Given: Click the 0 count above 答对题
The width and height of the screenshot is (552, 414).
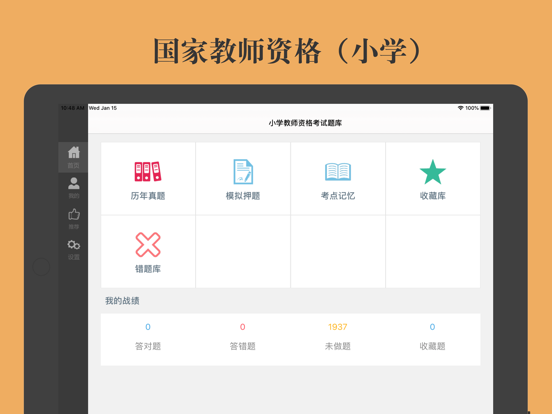Looking at the screenshot, I should (148, 327).
